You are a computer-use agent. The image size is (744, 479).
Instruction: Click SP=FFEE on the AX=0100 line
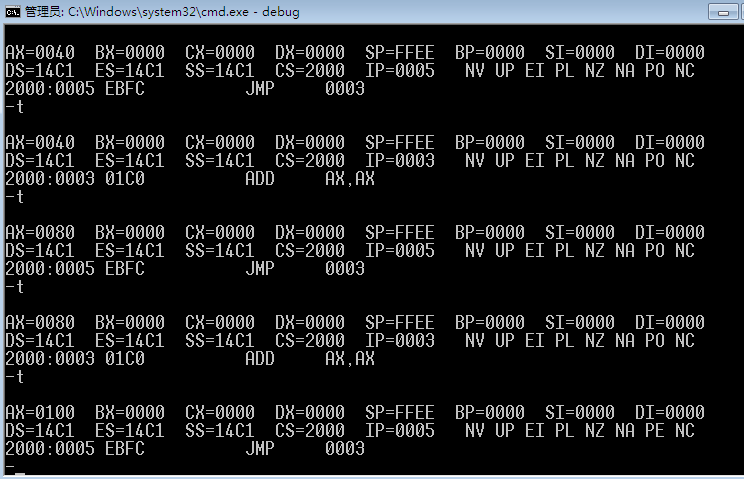(x=400, y=412)
